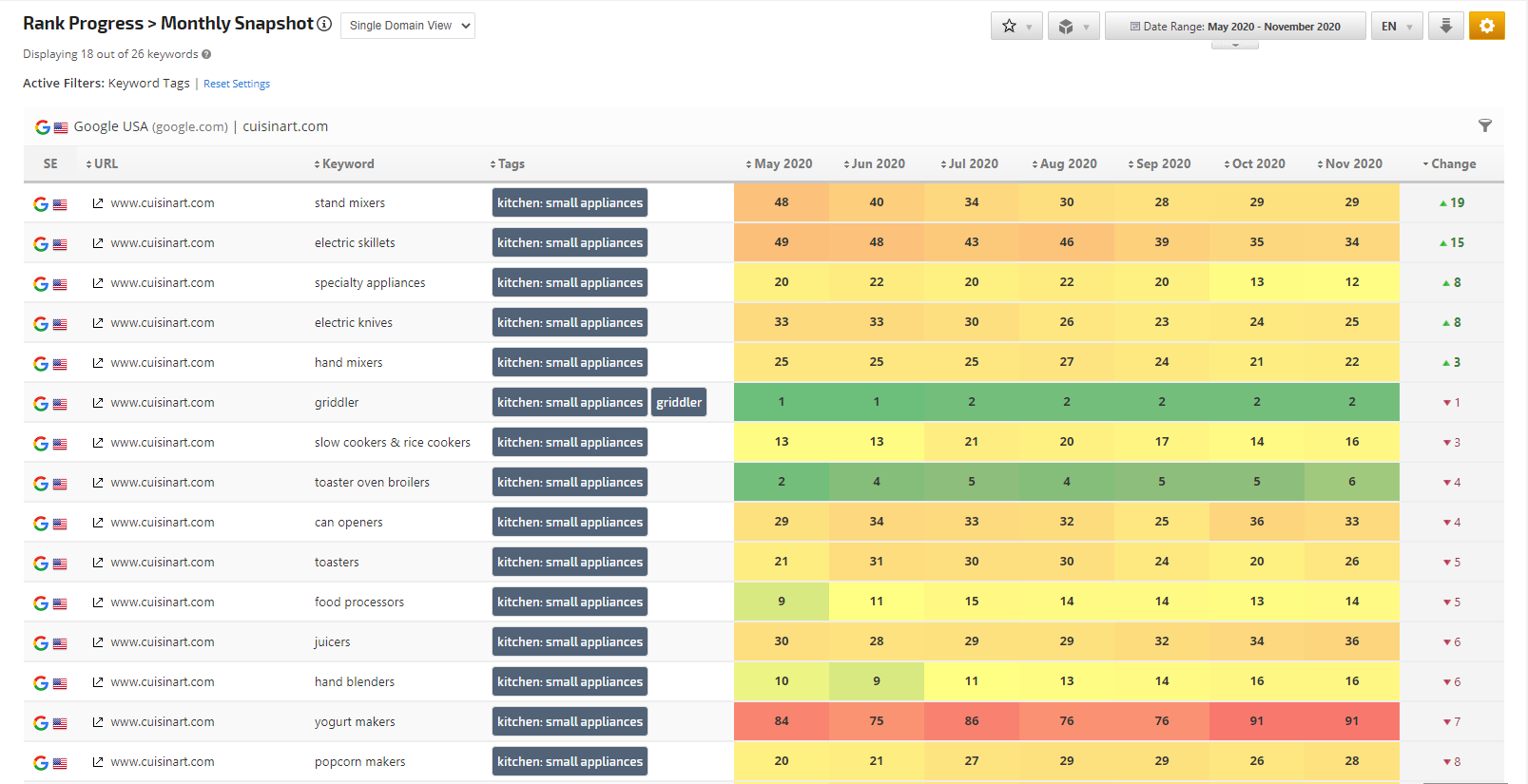Click the griddler tag badge
The width and height of the screenshot is (1528, 784).
(679, 403)
